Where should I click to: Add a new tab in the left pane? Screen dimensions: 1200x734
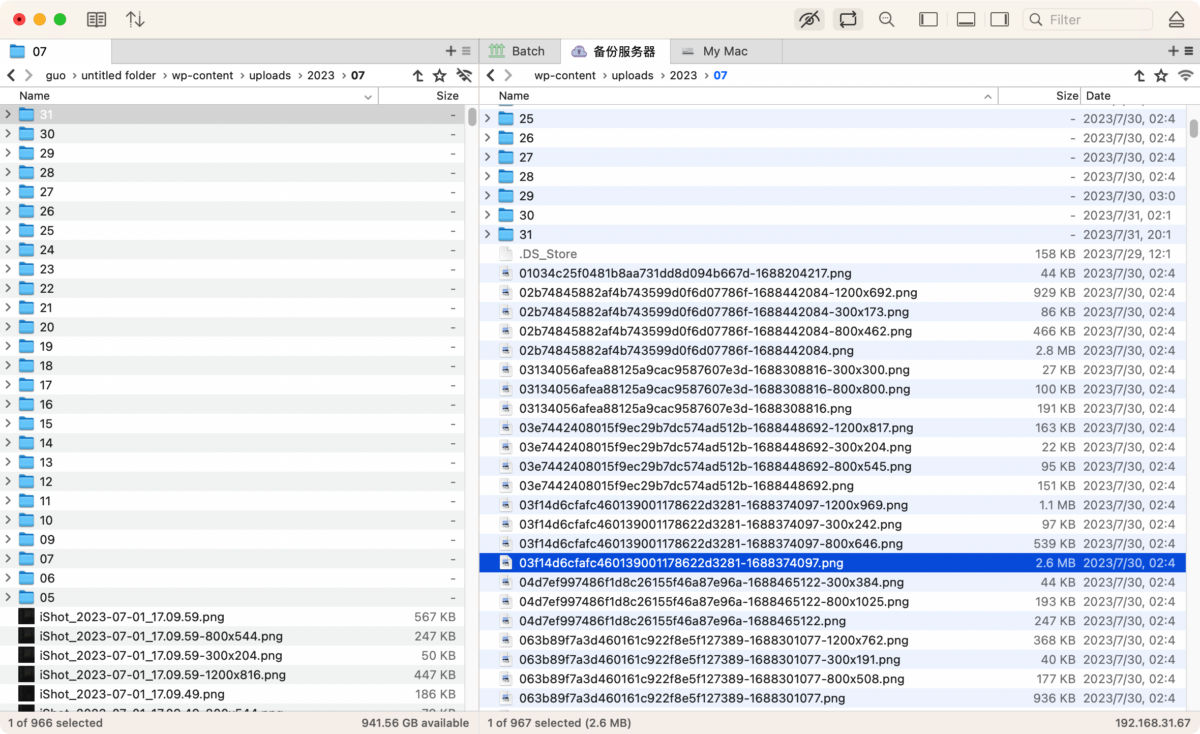pyautogui.click(x=451, y=51)
